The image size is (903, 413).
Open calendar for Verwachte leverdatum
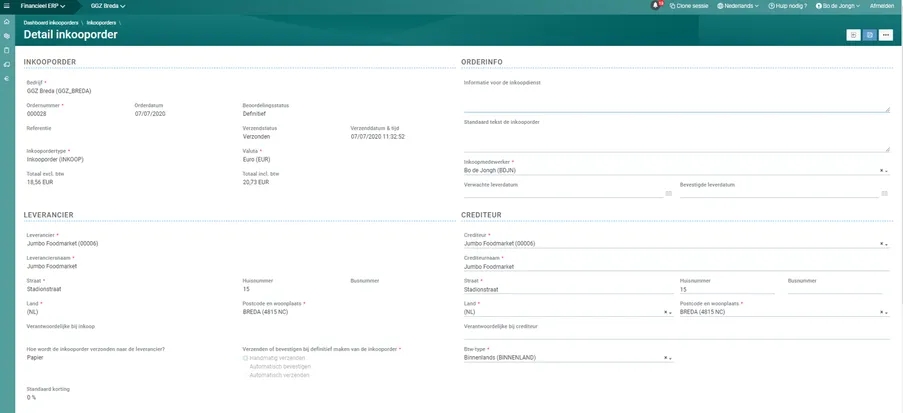(x=668, y=193)
